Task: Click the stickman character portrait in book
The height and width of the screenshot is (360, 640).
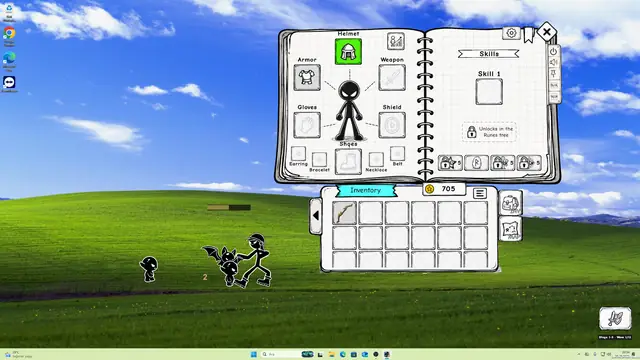Action: coord(349,111)
